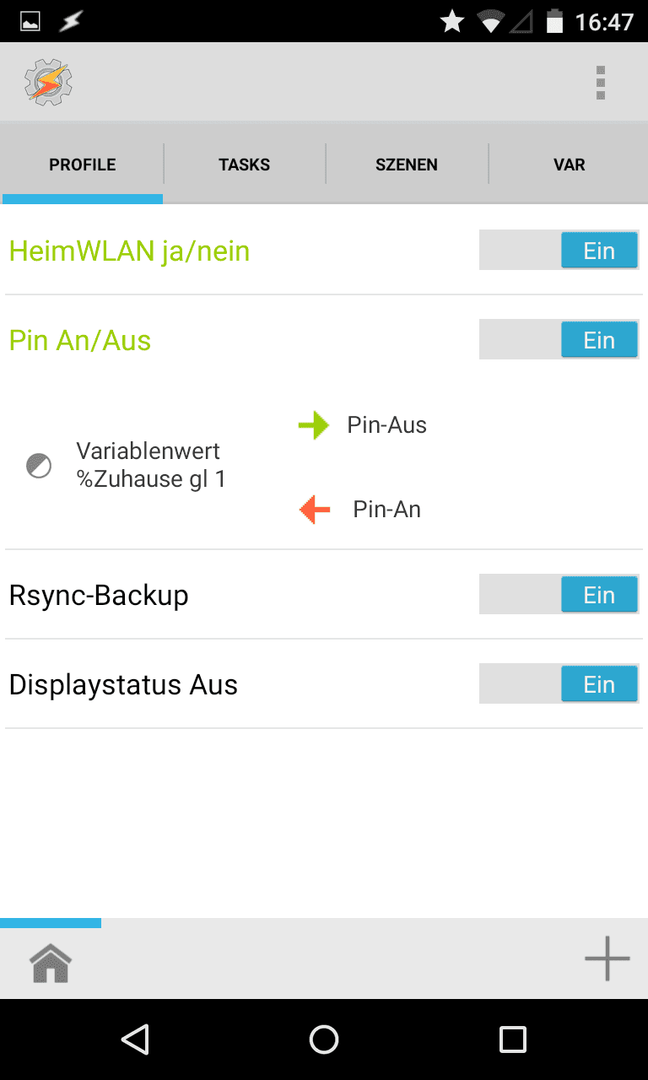Tap the orange Pin-An exit arrow
This screenshot has width=648, height=1080.
(x=315, y=510)
